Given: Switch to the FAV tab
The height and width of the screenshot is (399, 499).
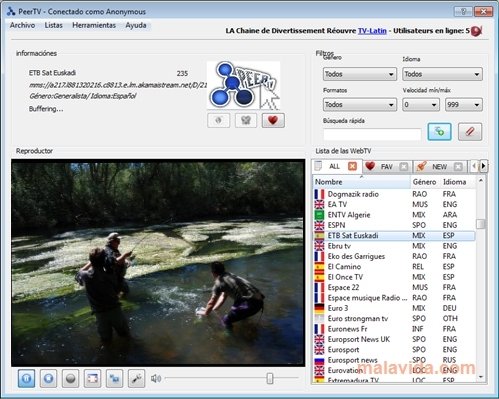Looking at the screenshot, I should pos(386,166).
